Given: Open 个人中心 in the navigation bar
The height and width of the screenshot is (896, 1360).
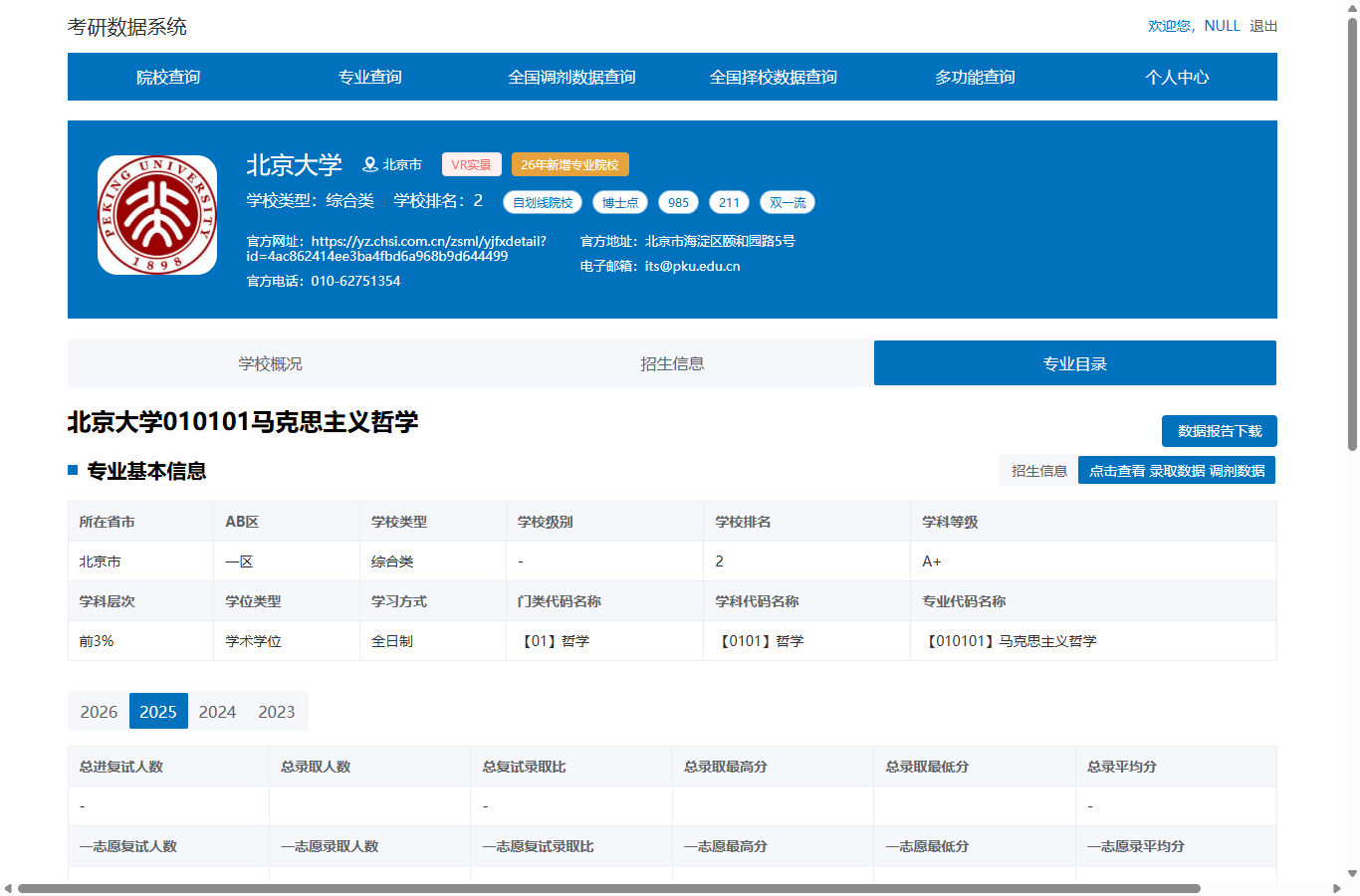Looking at the screenshot, I should tap(1177, 77).
